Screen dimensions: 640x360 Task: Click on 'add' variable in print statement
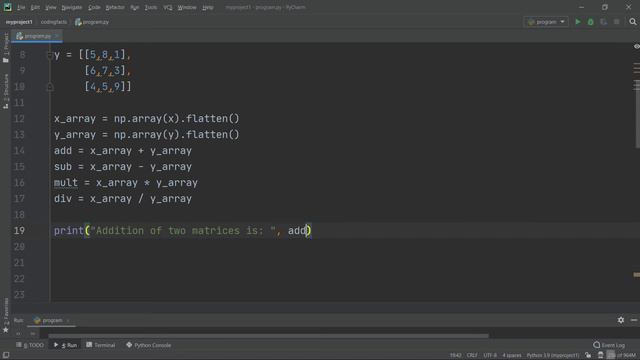[x=297, y=231]
